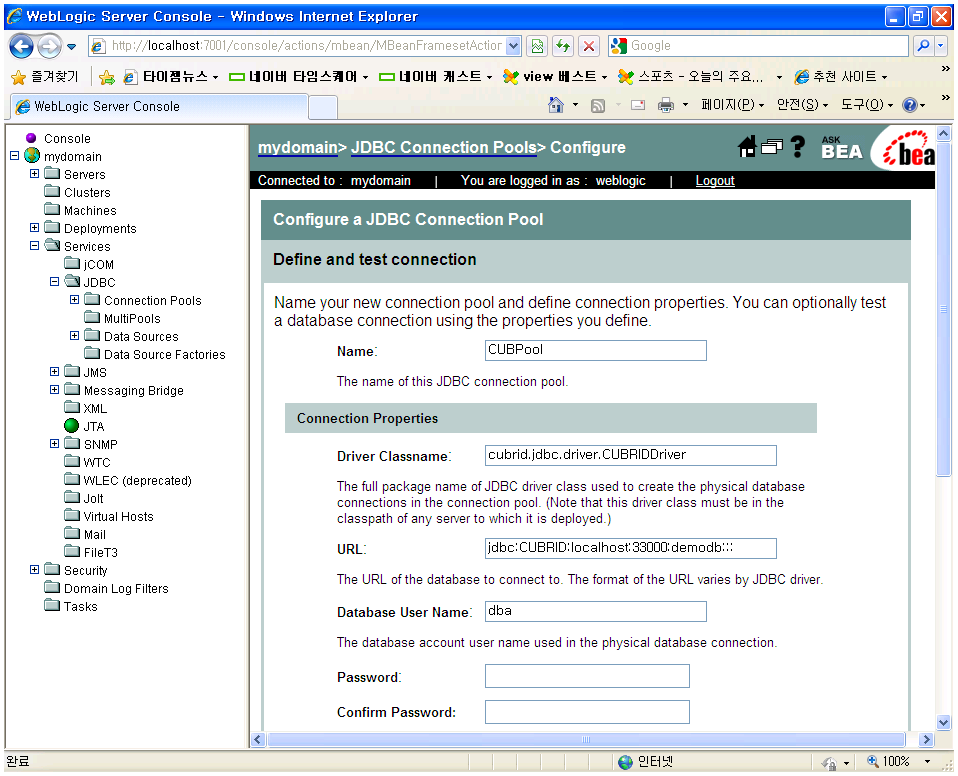Click the browser Back arrow button
958x776 pixels.
click(x=21, y=46)
